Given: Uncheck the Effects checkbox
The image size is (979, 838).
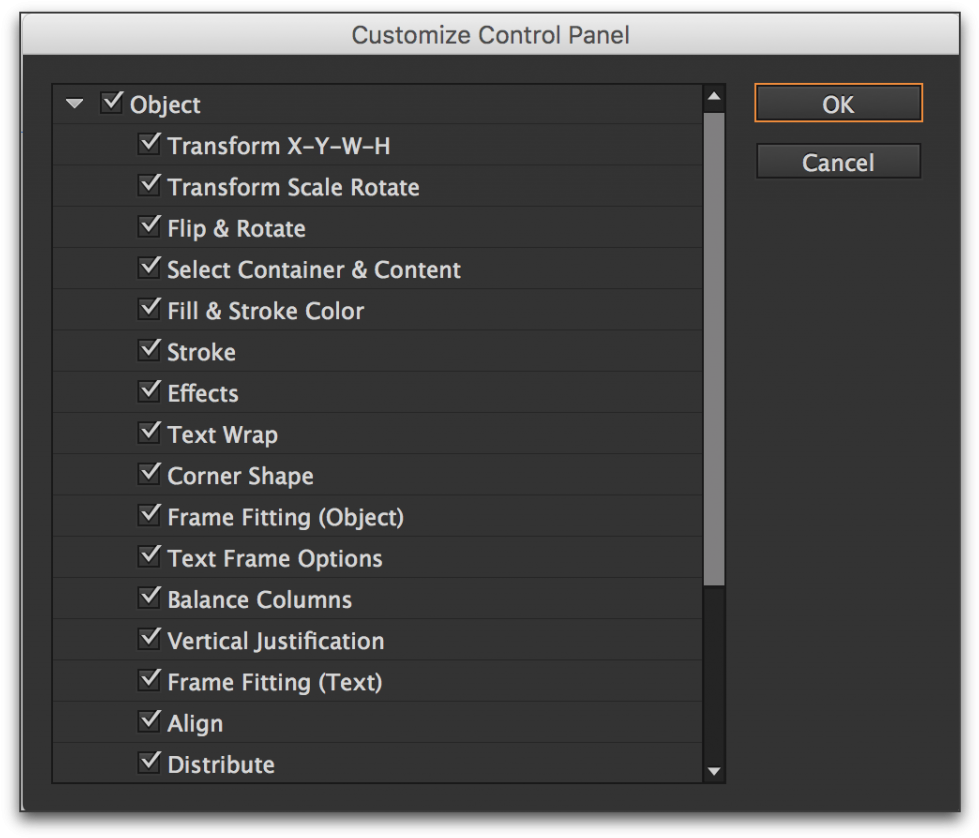Looking at the screenshot, I should (x=149, y=392).
